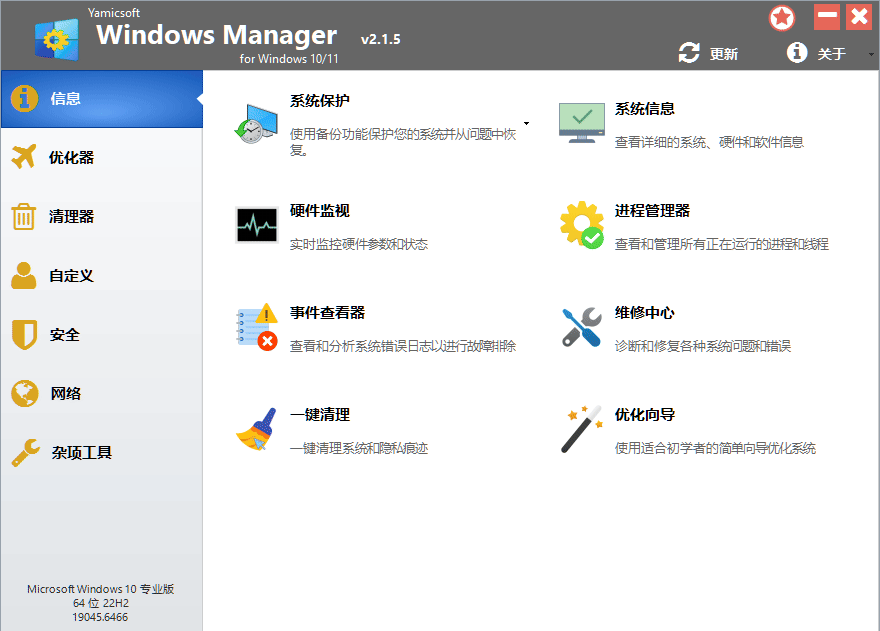Click the About (关于) button
The image size is (880, 631).
(817, 54)
